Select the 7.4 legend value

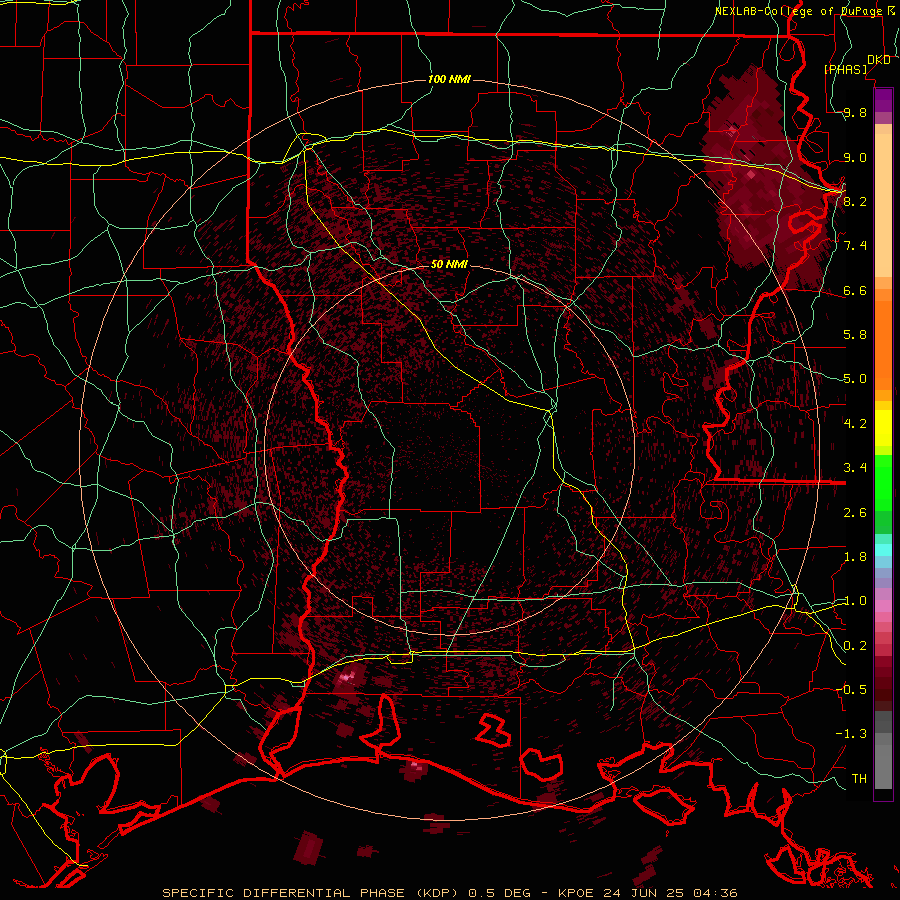coord(855,246)
